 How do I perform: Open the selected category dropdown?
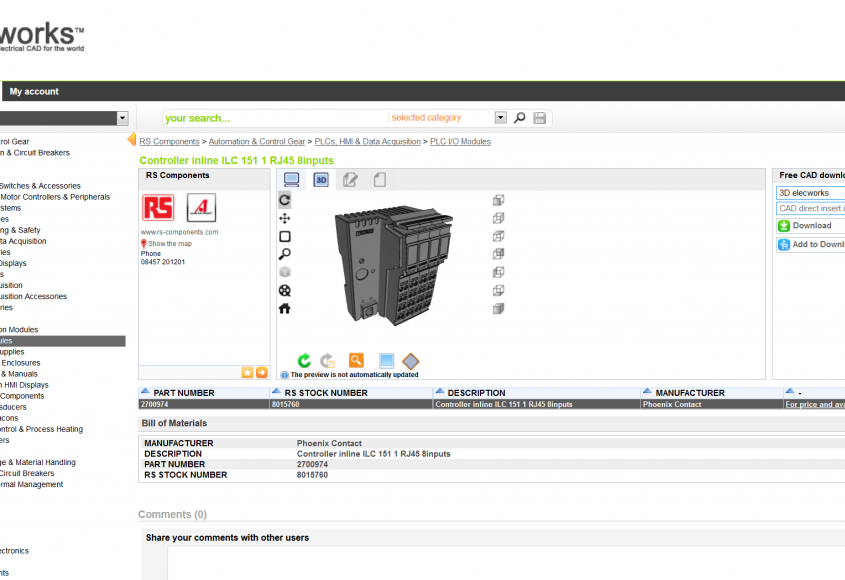pos(501,118)
